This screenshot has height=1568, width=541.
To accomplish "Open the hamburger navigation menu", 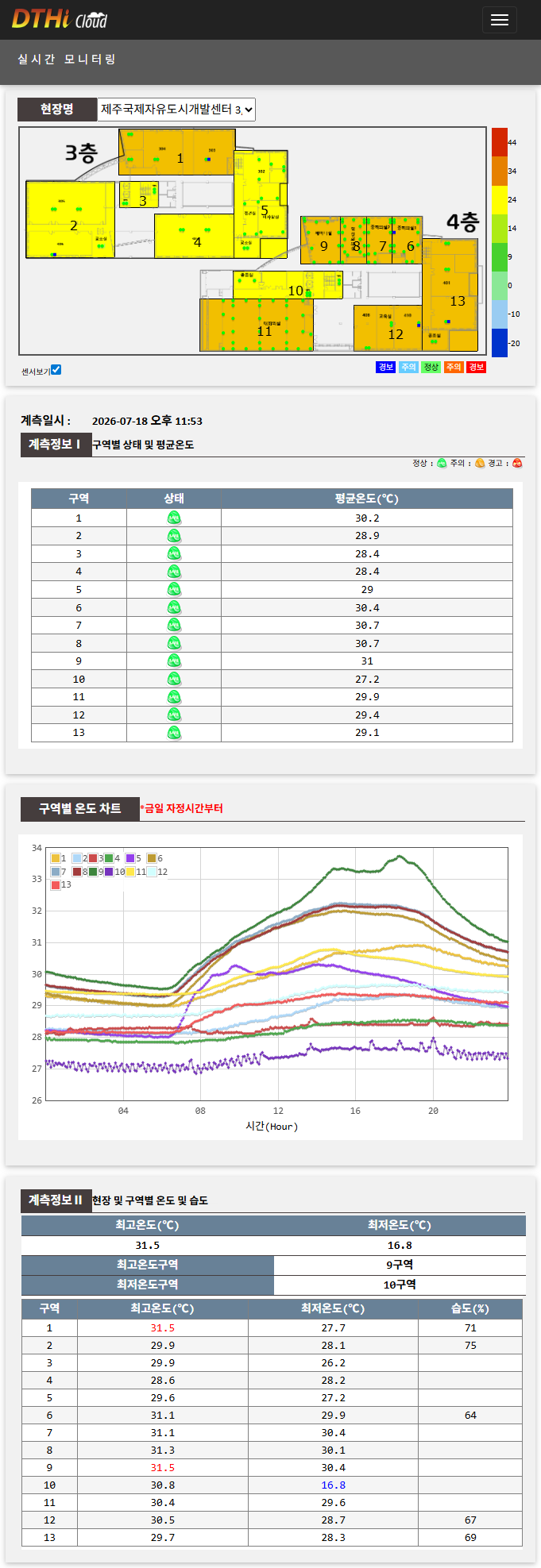I will [x=499, y=20].
